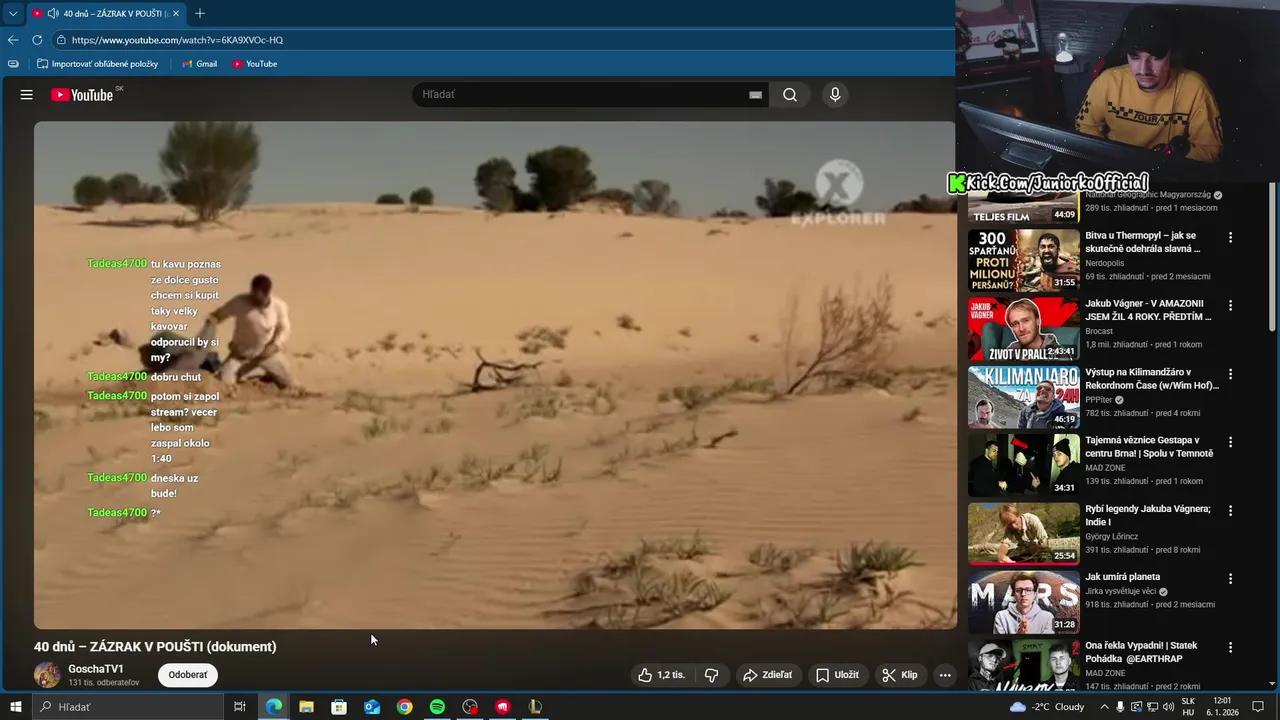This screenshot has height=720, width=1280.
Task: Expand the browser tab list chevron
Action: click(x=13, y=14)
